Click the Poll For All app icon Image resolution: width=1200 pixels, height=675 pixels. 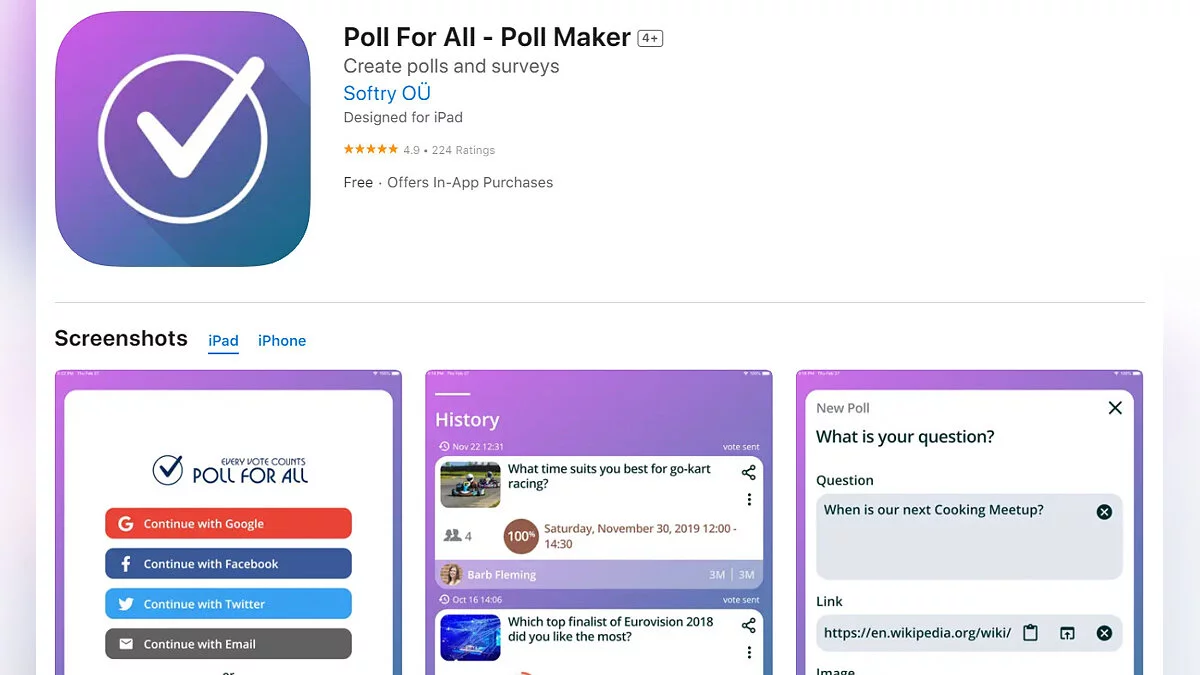coord(183,139)
